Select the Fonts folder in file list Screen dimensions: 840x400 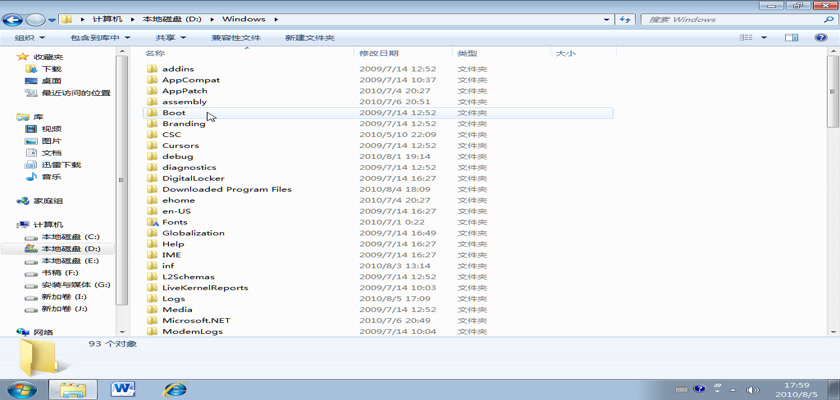click(x=174, y=222)
